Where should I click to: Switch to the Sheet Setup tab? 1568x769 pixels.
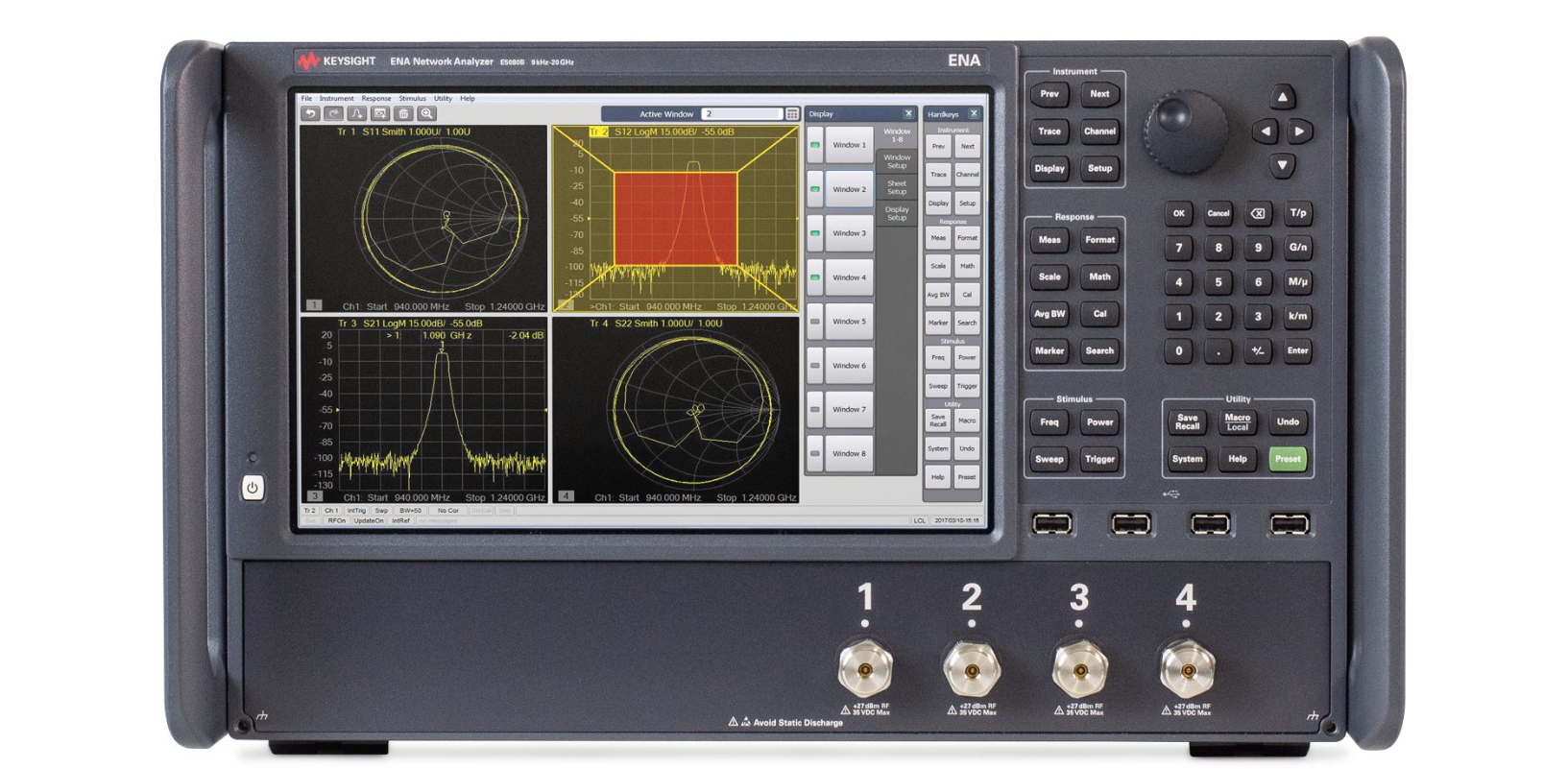point(897,187)
